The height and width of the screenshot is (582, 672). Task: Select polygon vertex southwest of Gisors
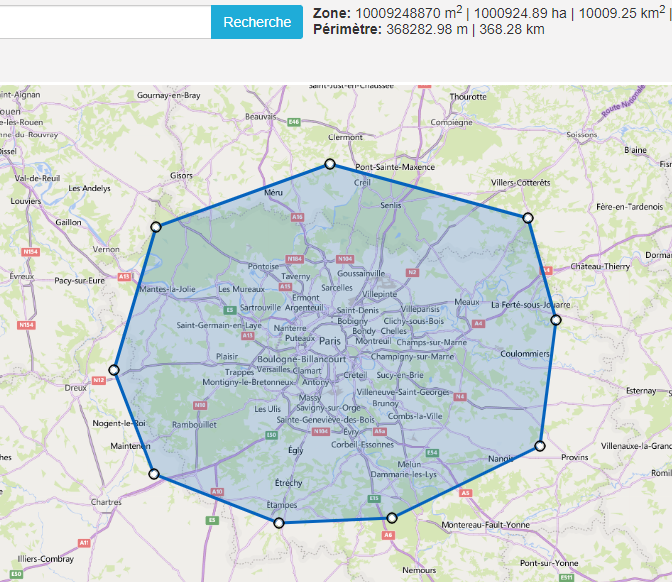click(156, 227)
